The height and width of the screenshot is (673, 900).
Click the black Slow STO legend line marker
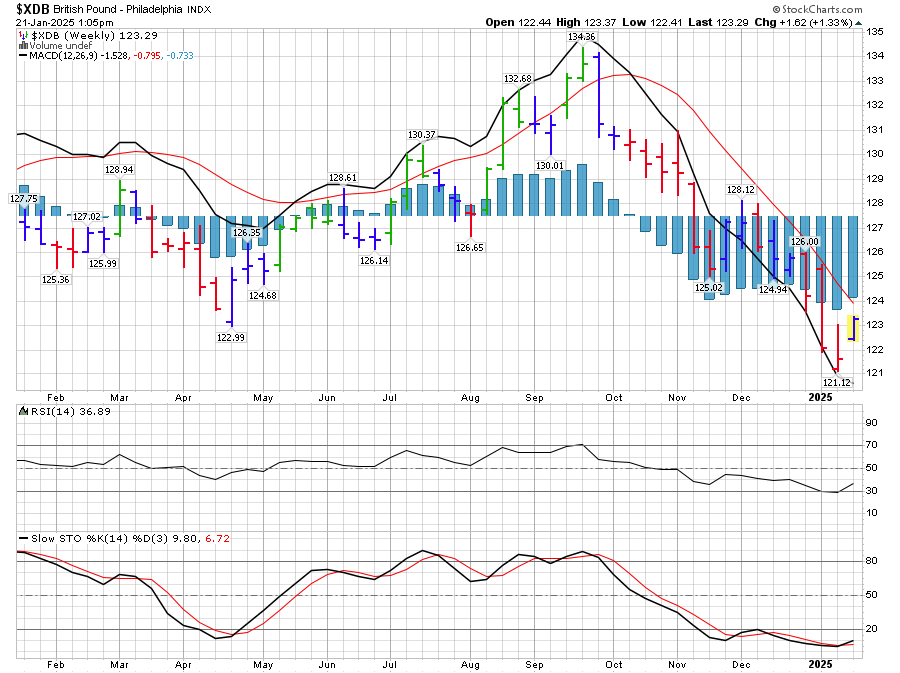click(23, 539)
